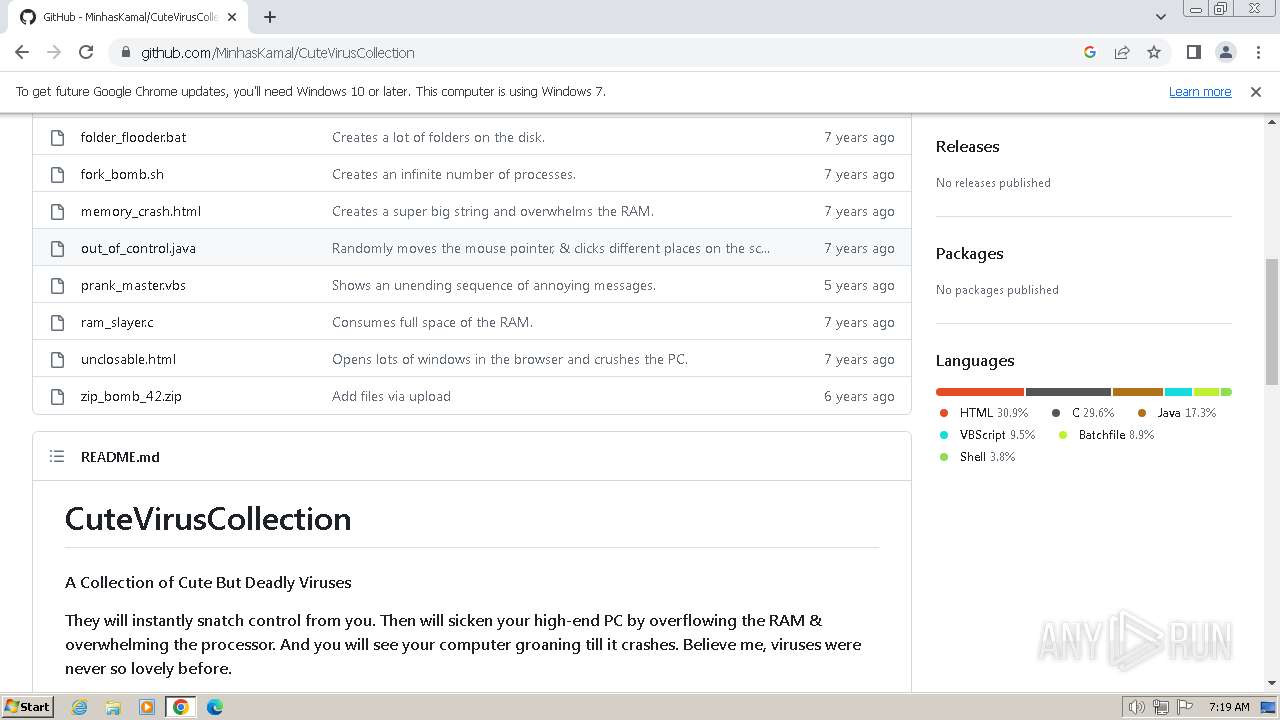The height and width of the screenshot is (720, 1280).
Task: Reload the page with the refresh icon
Action: pos(86,52)
